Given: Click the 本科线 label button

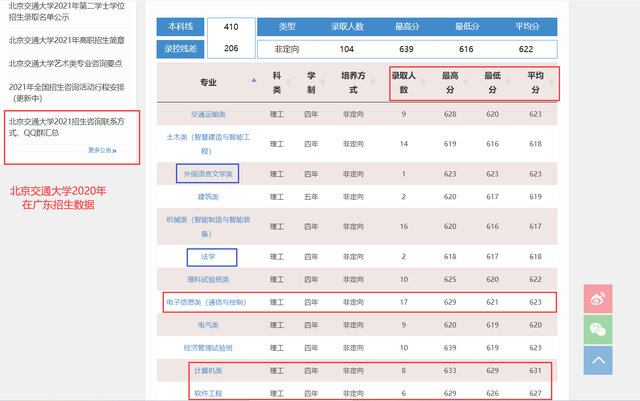Looking at the screenshot, I should tap(180, 27).
